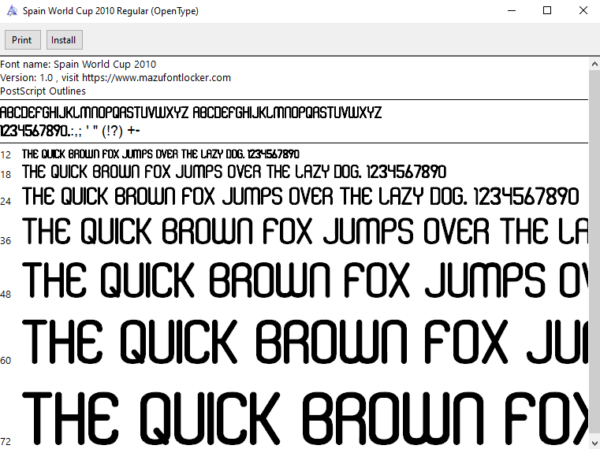The width and height of the screenshot is (600, 449).
Task: Click the 12-point pangram sample line
Action: 161,154
